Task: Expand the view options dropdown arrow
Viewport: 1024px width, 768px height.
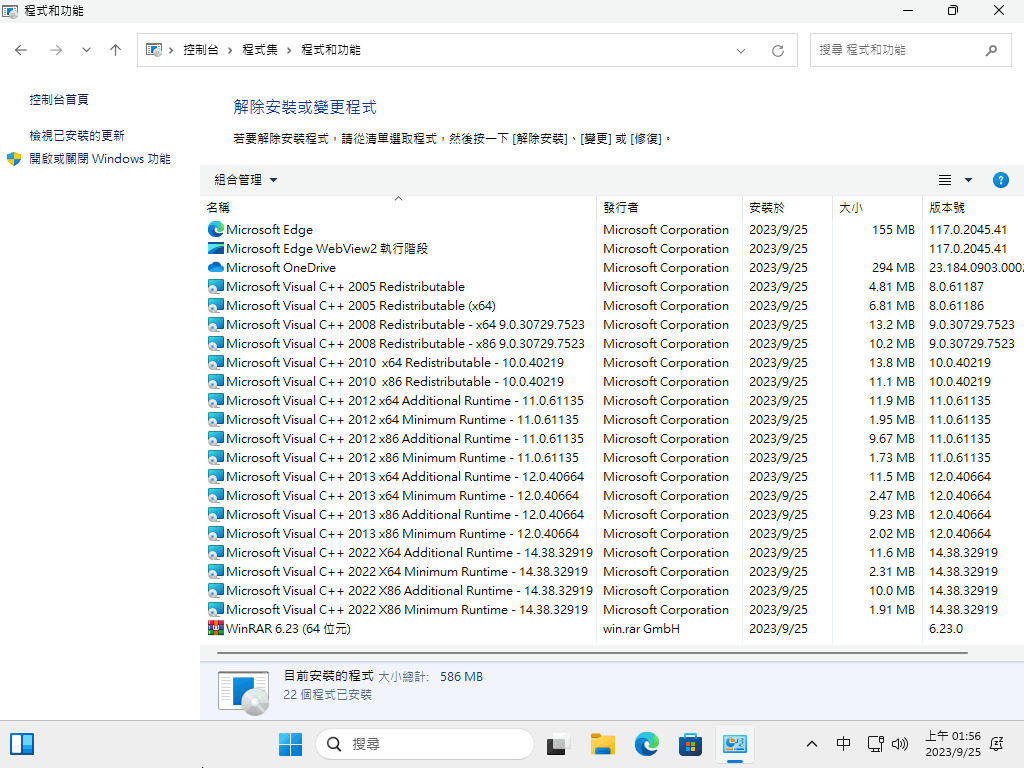Action: pos(968,180)
